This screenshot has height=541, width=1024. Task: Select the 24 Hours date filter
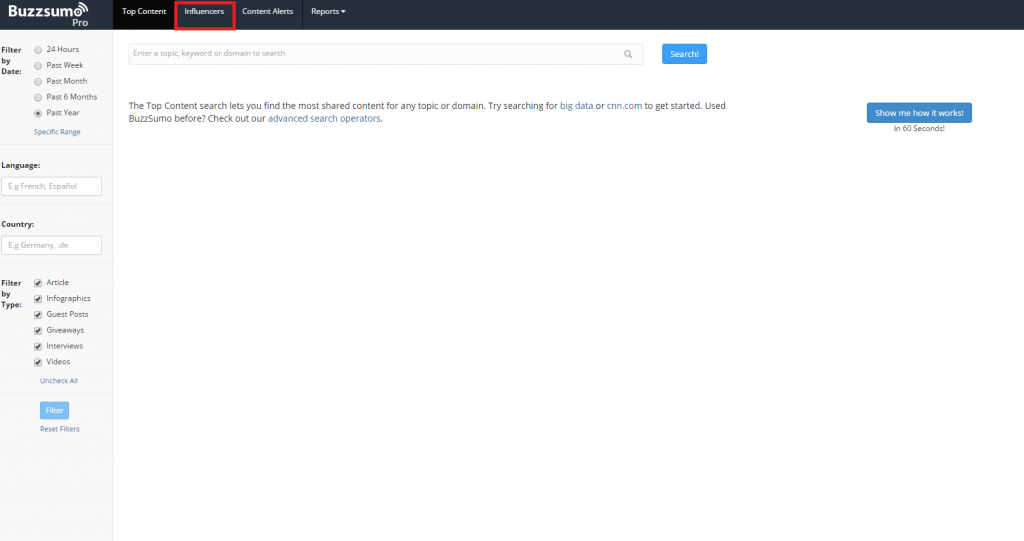pos(38,50)
